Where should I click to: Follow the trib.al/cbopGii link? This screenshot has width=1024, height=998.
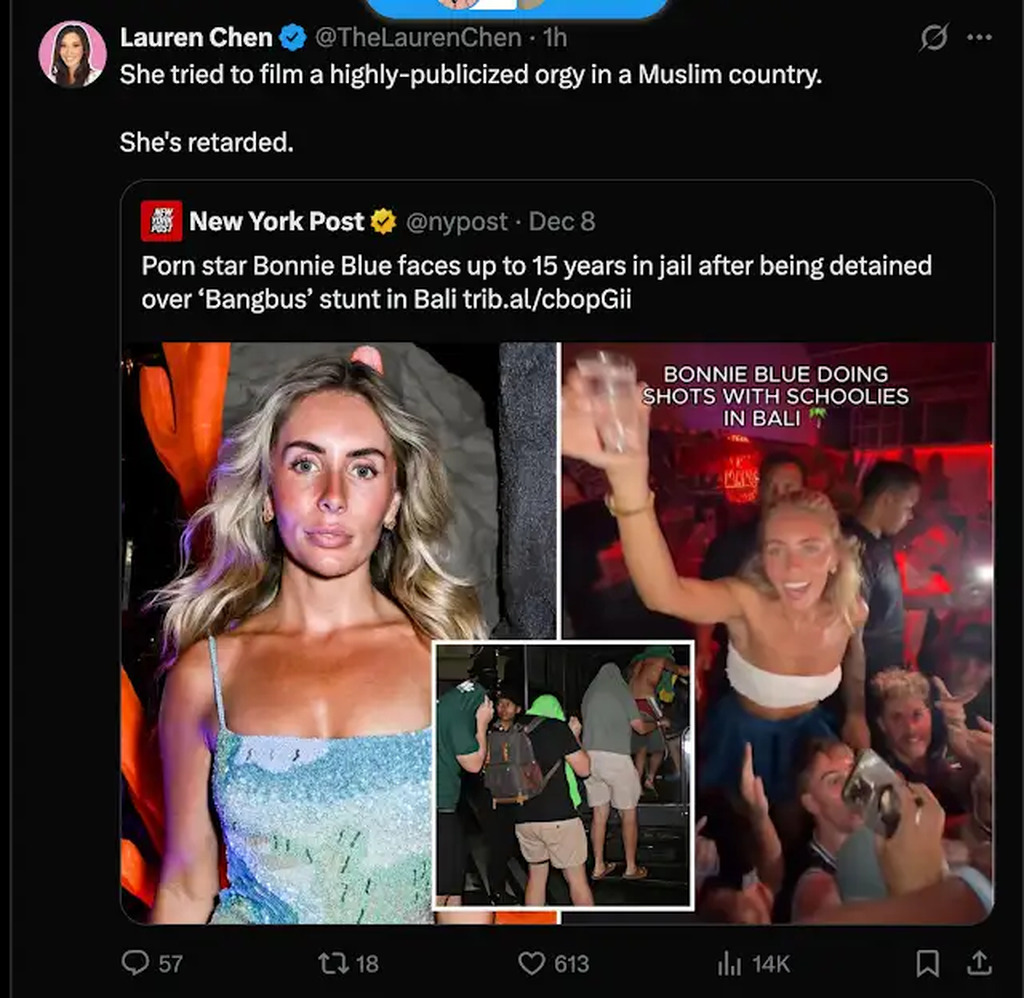547,299
